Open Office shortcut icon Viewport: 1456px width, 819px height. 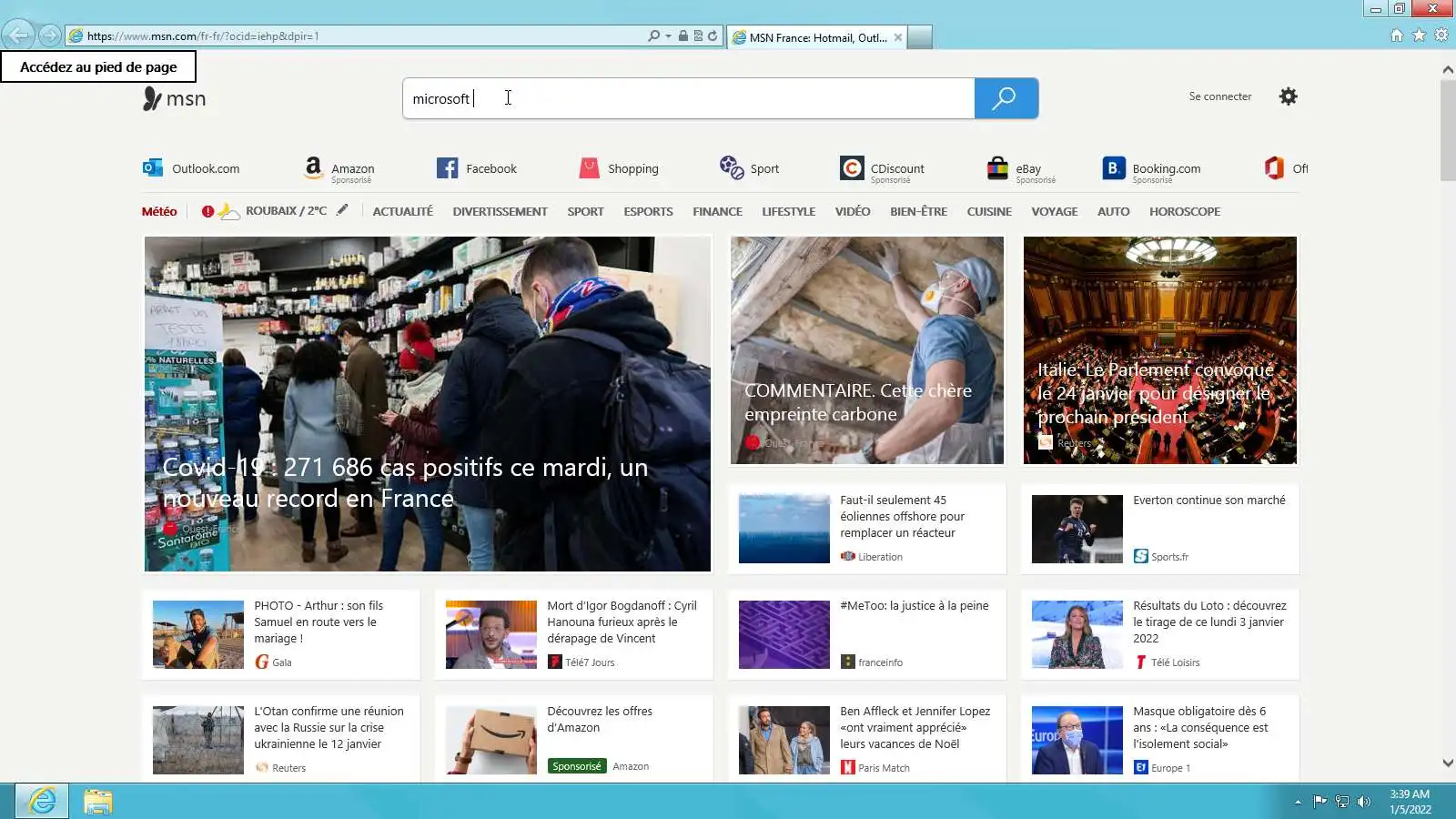(x=1274, y=168)
